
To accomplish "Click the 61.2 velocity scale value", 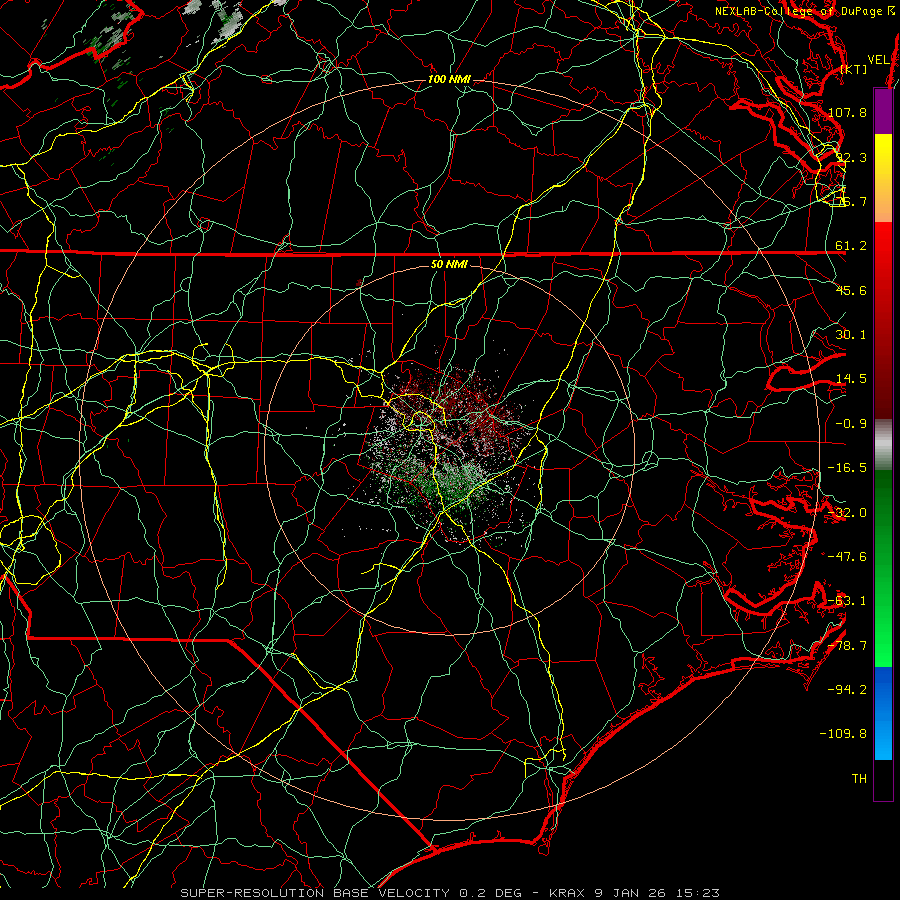I will (851, 246).
